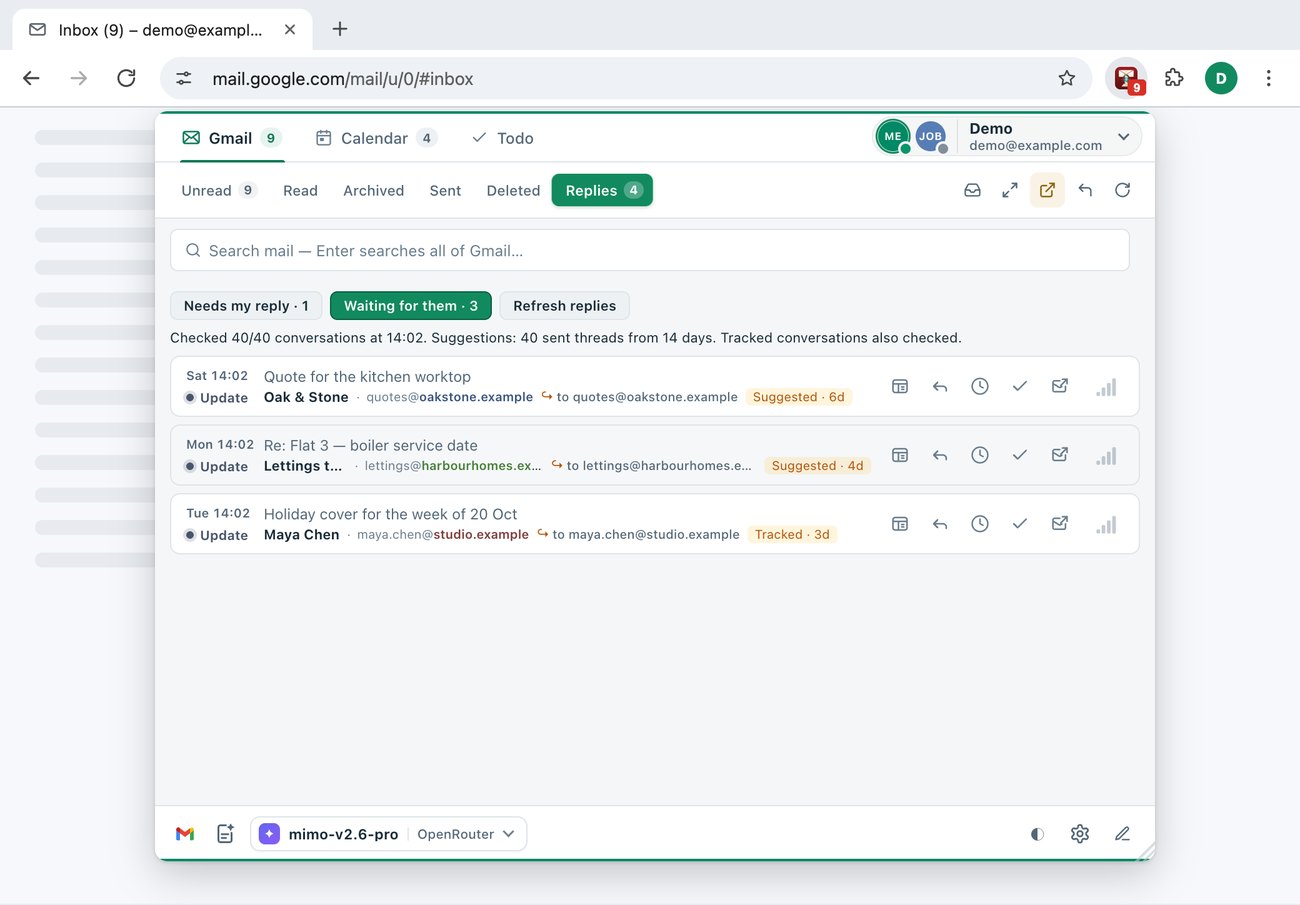Switch to the Calendar tab
1300x905 pixels.
click(376, 138)
